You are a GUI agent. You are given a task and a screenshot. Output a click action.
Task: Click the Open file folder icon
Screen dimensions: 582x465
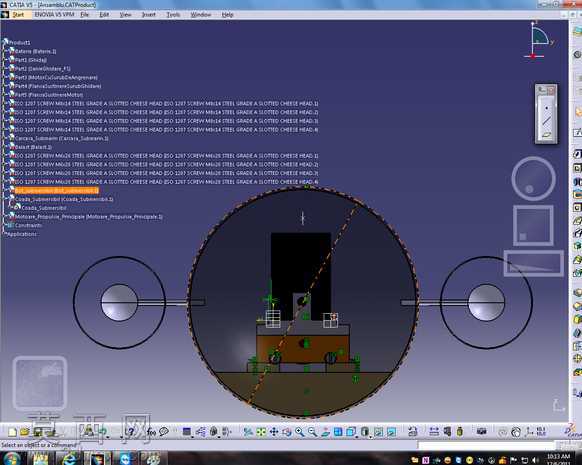[24, 432]
